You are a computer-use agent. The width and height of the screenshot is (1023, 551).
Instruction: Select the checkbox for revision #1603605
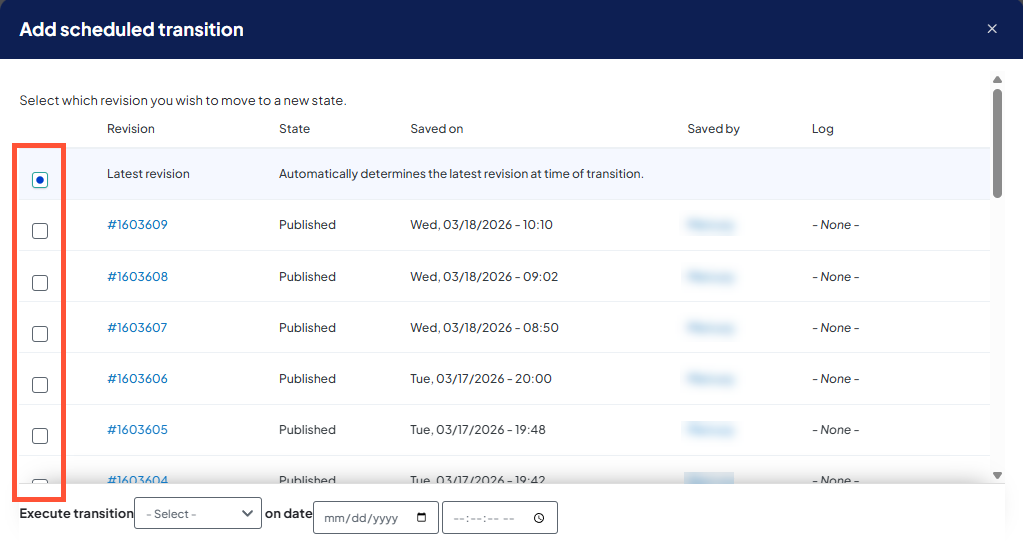pyautogui.click(x=40, y=436)
